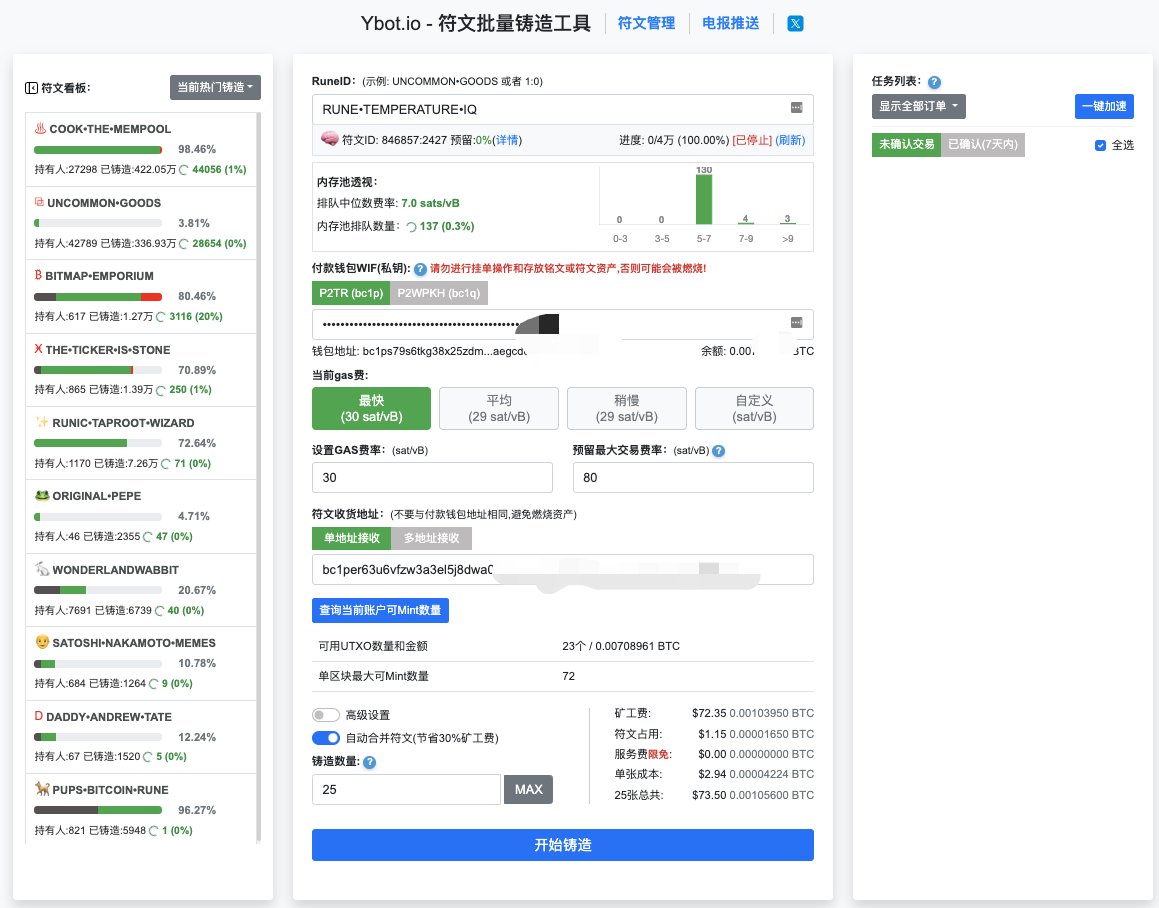
Task: Click the MAX quantity button
Action: (528, 790)
